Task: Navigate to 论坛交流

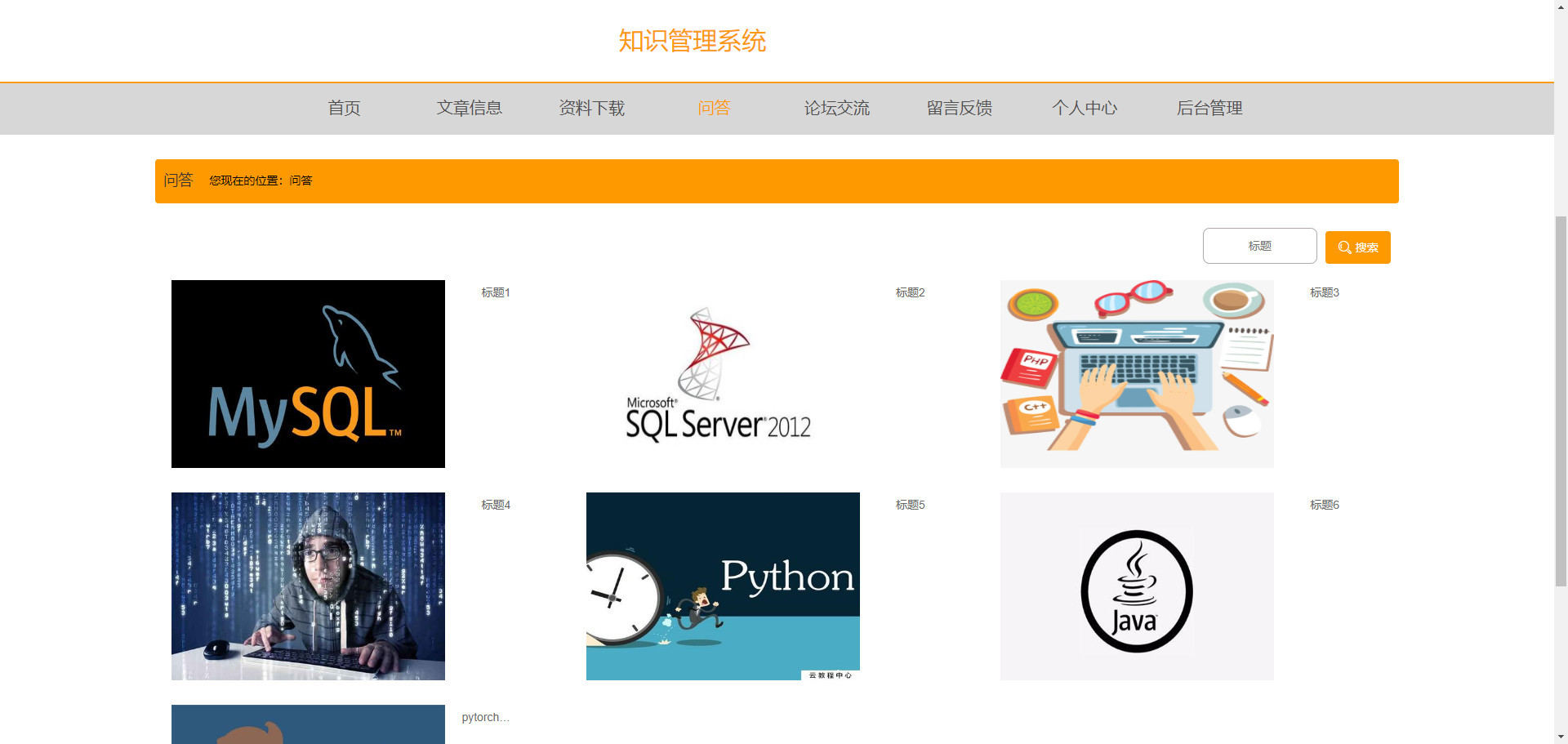Action: pyautogui.click(x=836, y=108)
